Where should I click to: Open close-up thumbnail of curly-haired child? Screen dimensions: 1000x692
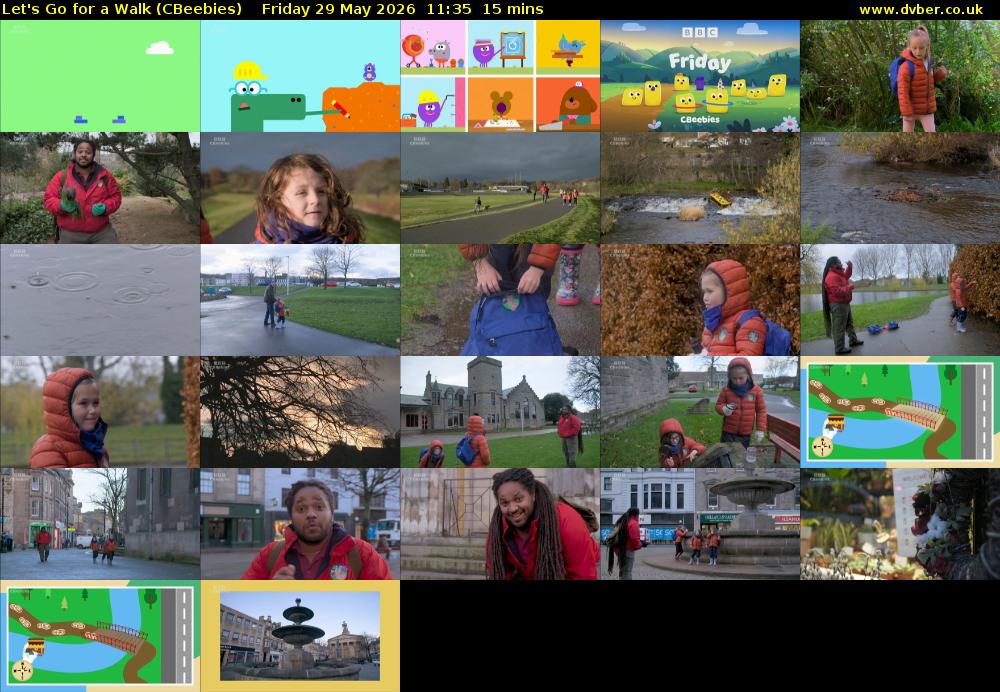click(300, 188)
